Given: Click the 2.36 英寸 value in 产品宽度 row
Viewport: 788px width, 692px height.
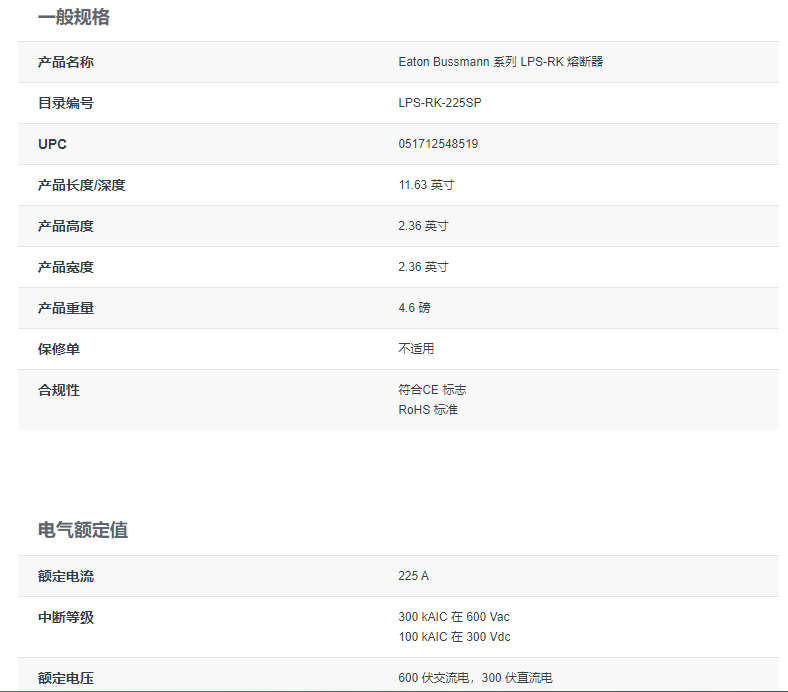Looking at the screenshot, I should 423,267.
